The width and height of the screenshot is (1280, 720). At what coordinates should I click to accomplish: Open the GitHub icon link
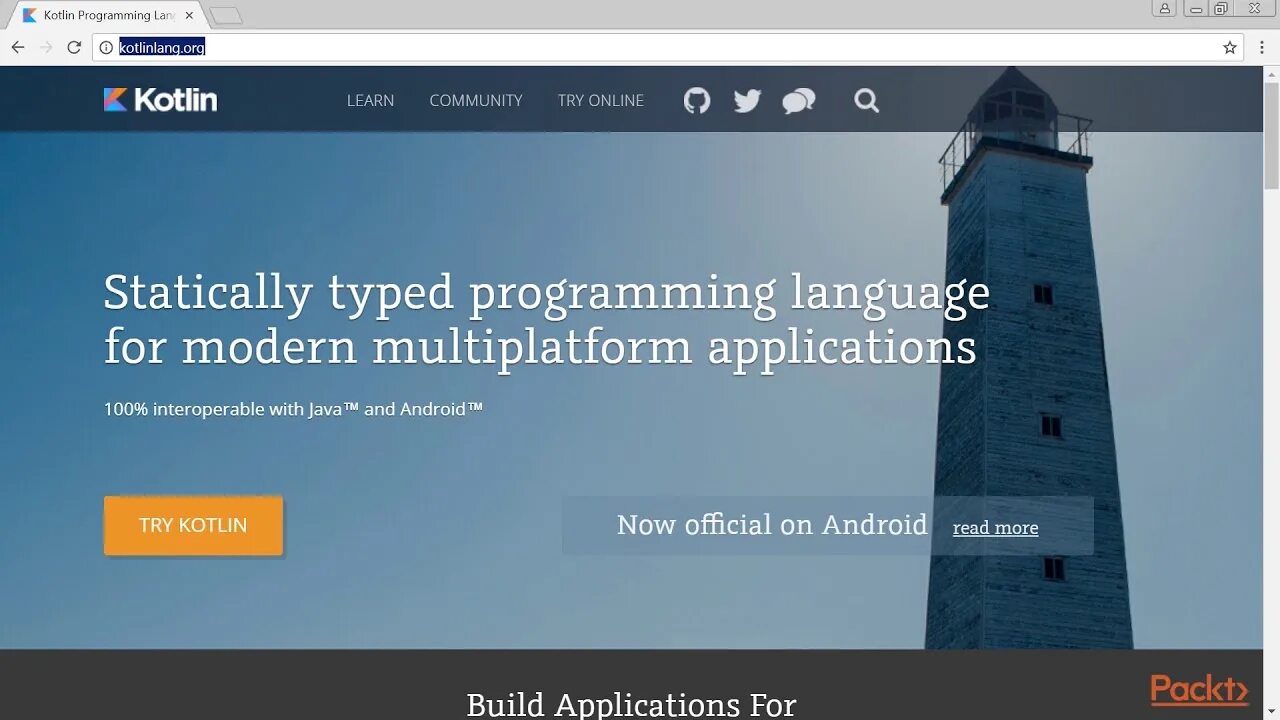click(697, 100)
